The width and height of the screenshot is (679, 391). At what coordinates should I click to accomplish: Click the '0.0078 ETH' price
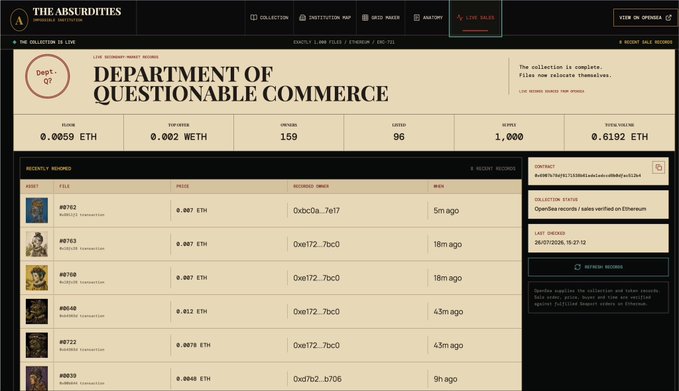click(193, 346)
